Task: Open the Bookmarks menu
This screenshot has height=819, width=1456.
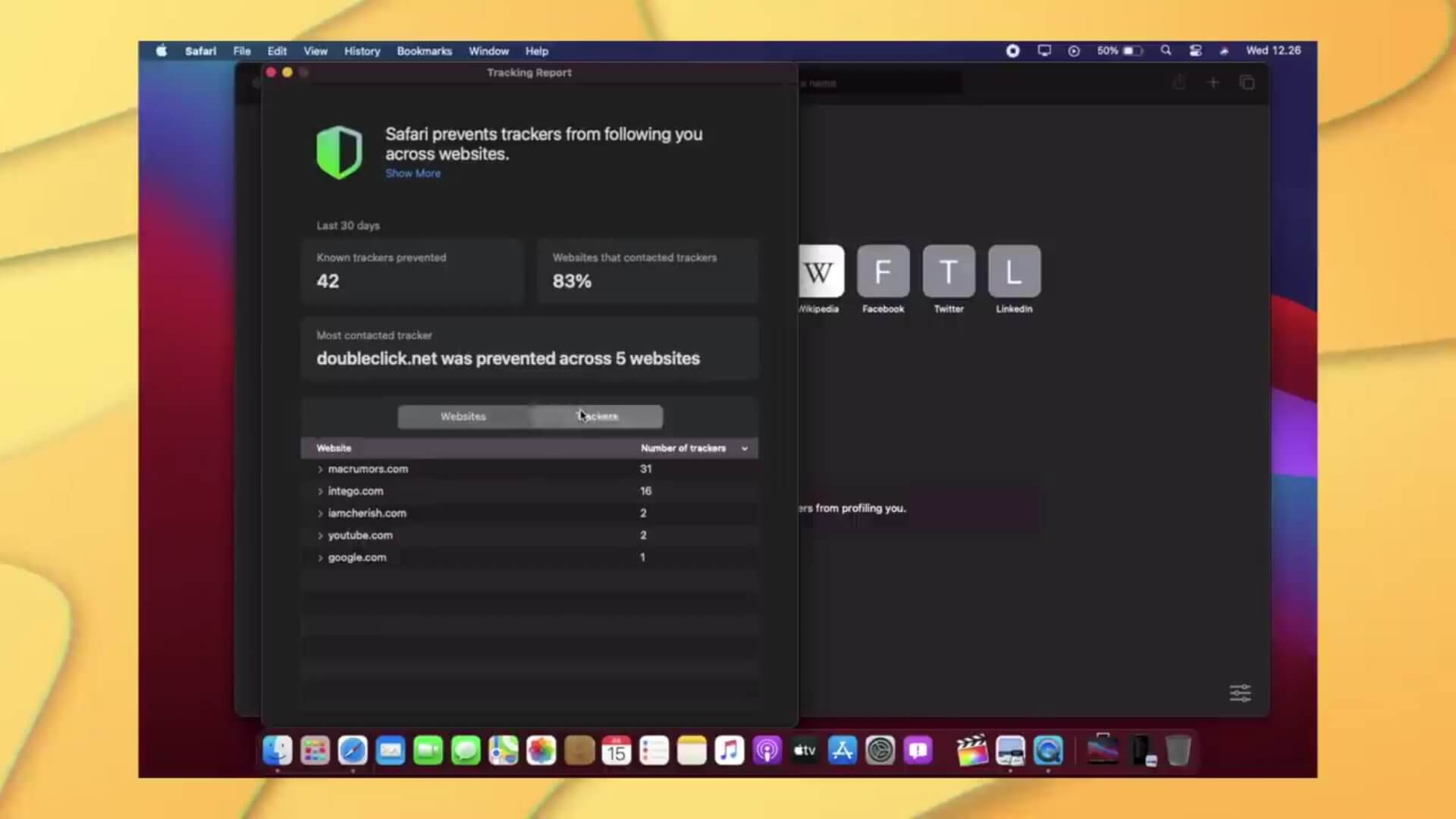Action: [x=424, y=51]
